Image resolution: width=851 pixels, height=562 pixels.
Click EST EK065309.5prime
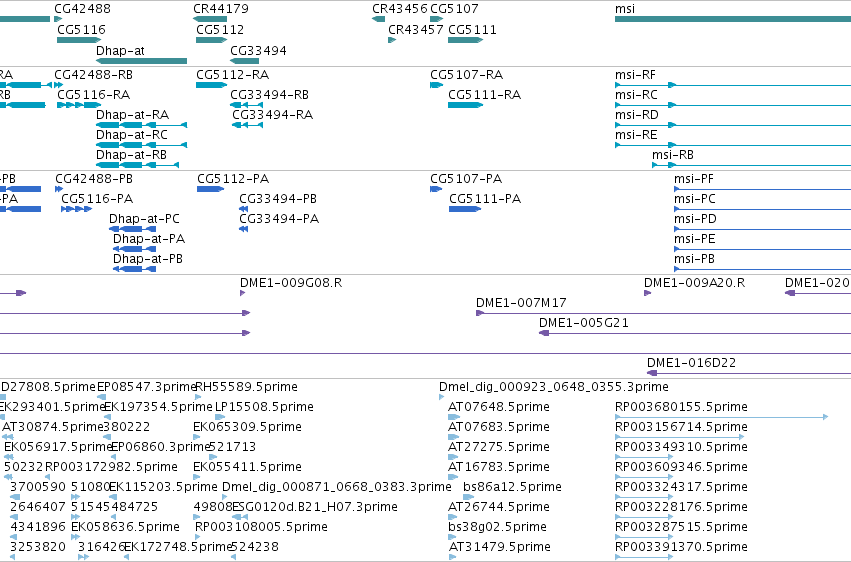pyautogui.click(x=197, y=437)
